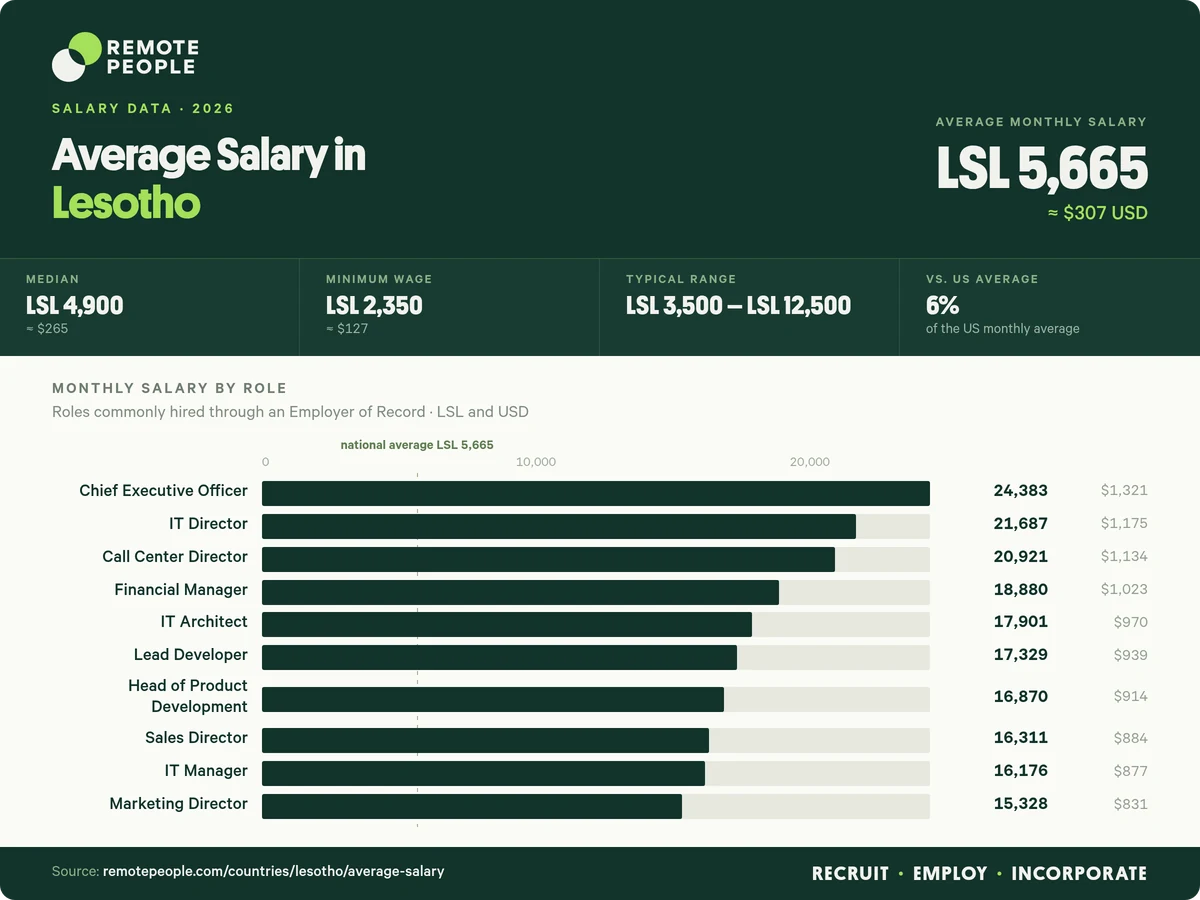Click the 'national average LSL 5,665' marker label
Screen dimensions: 1200x900
point(417,445)
